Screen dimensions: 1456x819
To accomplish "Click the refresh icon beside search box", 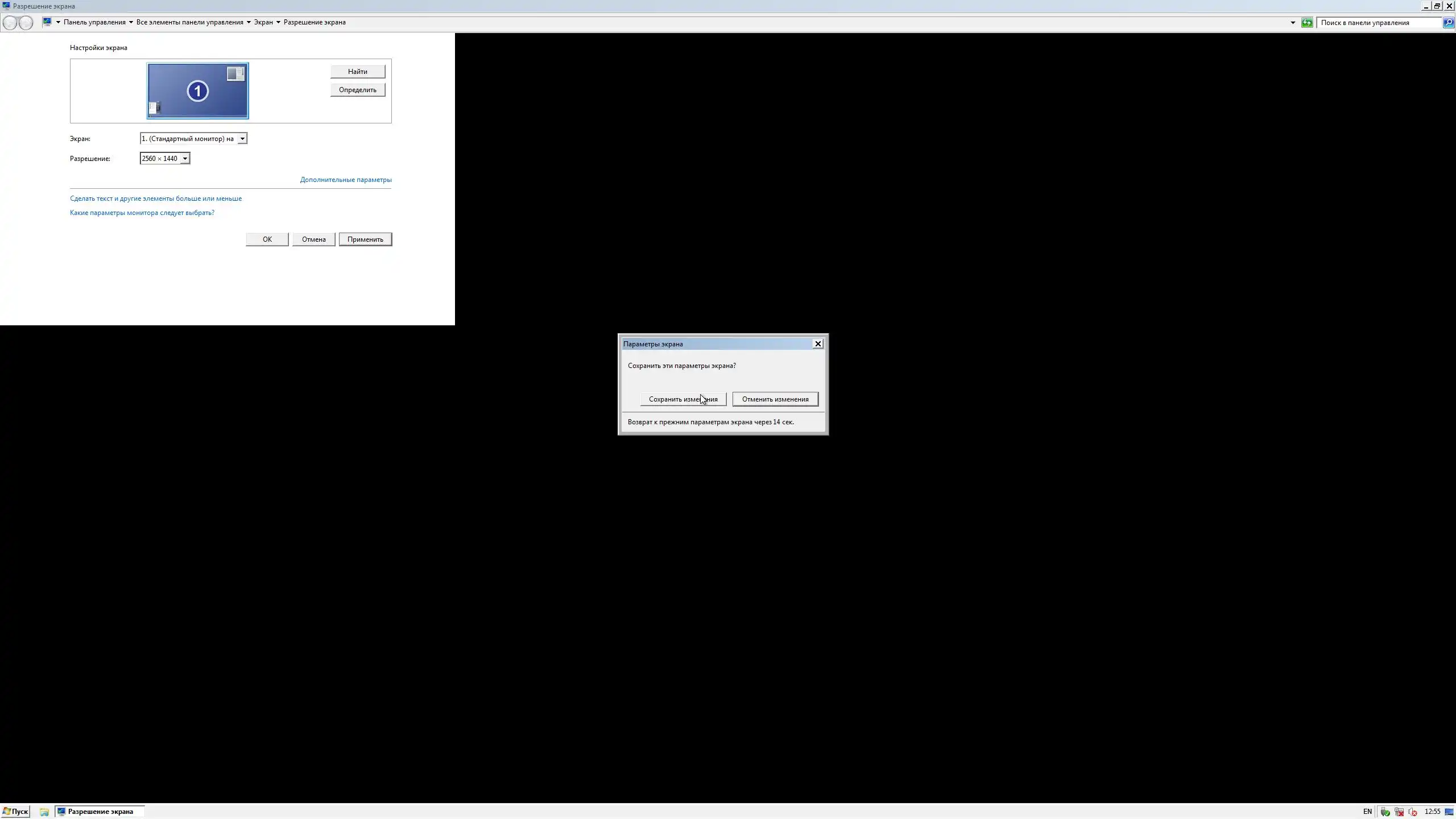I will point(1307,23).
